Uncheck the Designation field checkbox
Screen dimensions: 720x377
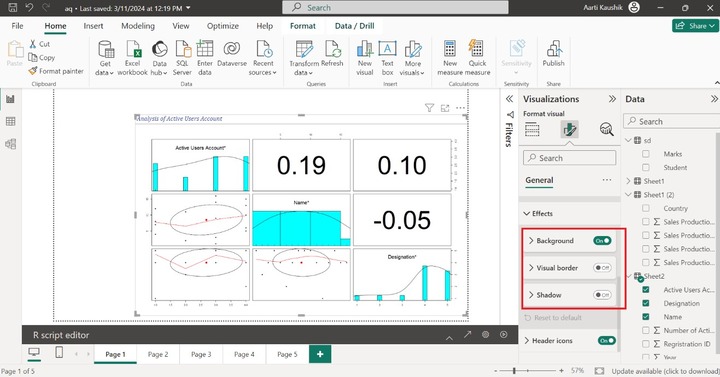(x=646, y=303)
